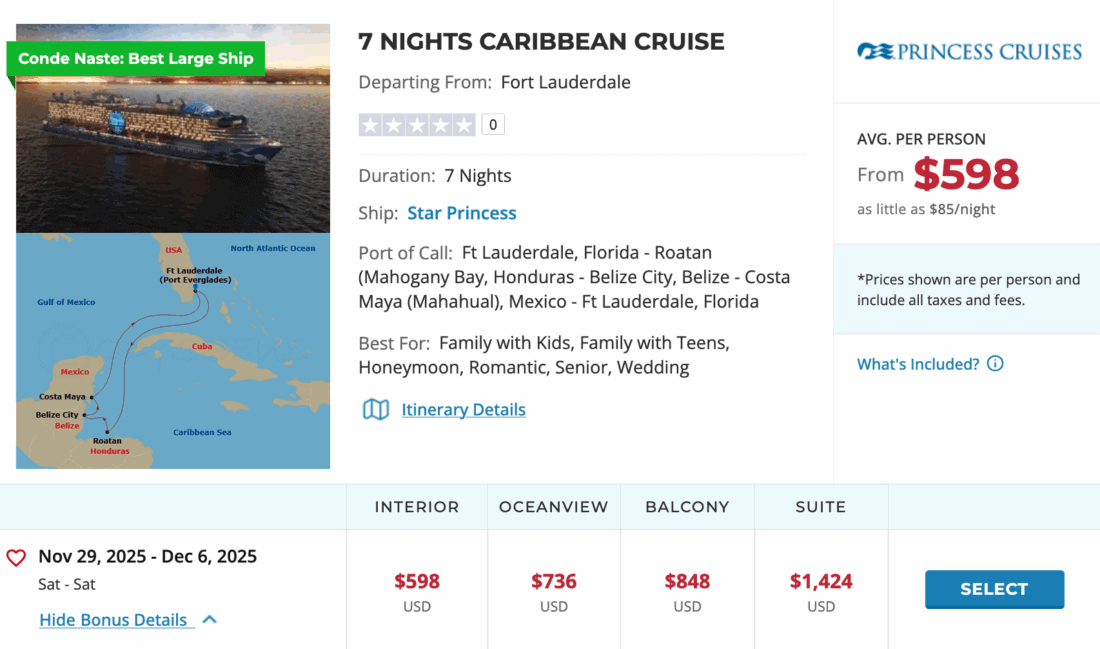This screenshot has height=649, width=1100.
Task: Open the Star Princess ship link
Action: [462, 213]
